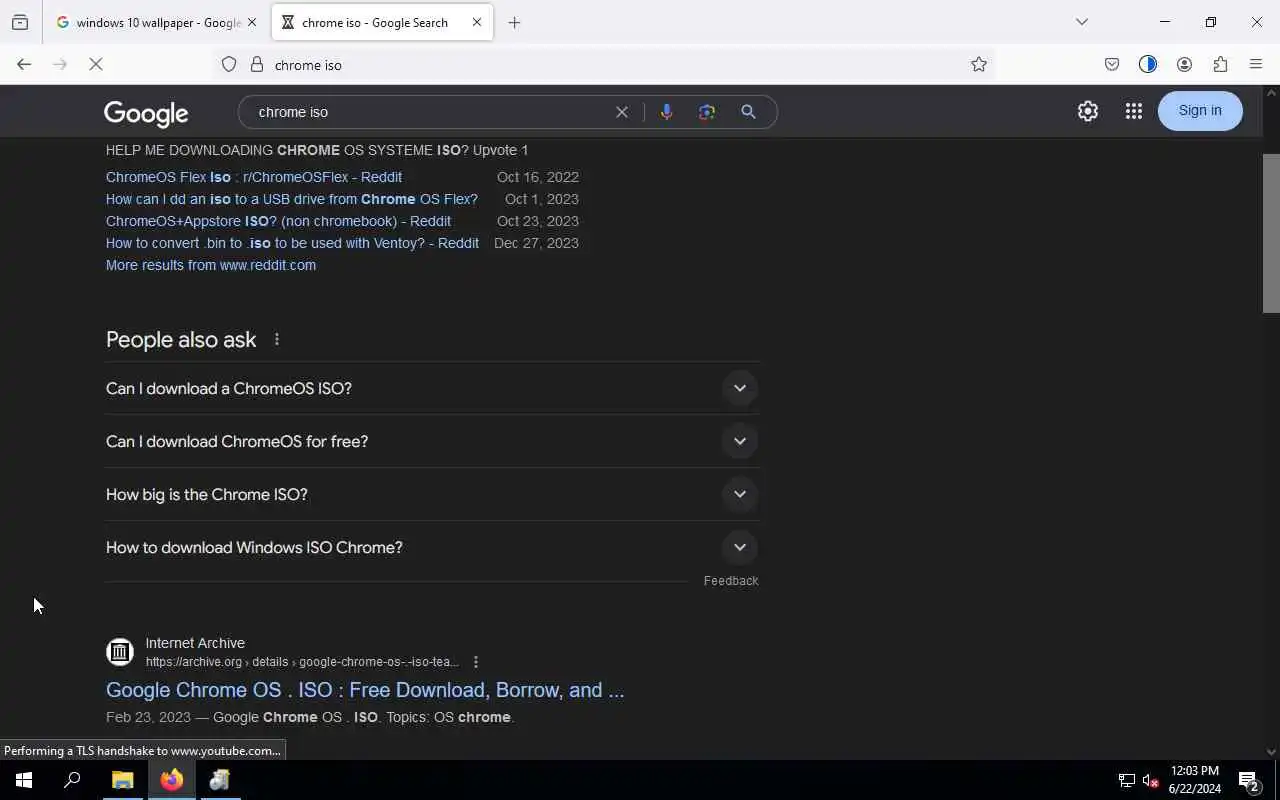The width and height of the screenshot is (1280, 800).
Task: Click the People also ask heading
Action: click(181, 340)
